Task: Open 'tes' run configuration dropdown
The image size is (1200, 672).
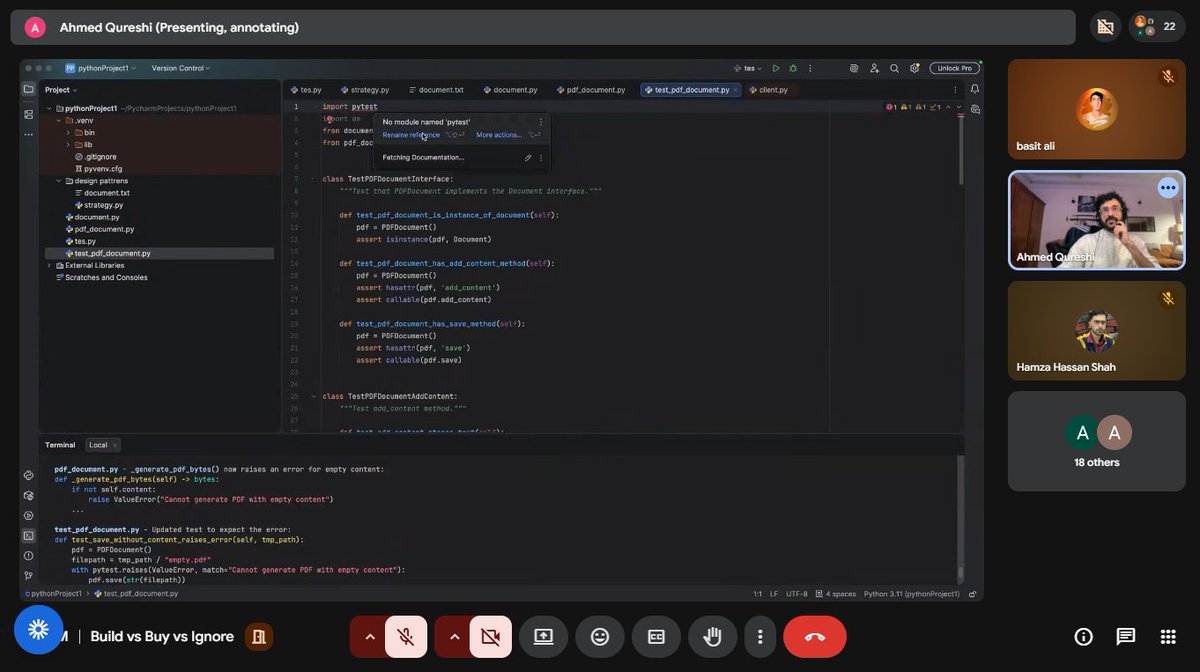Action: coord(748,68)
